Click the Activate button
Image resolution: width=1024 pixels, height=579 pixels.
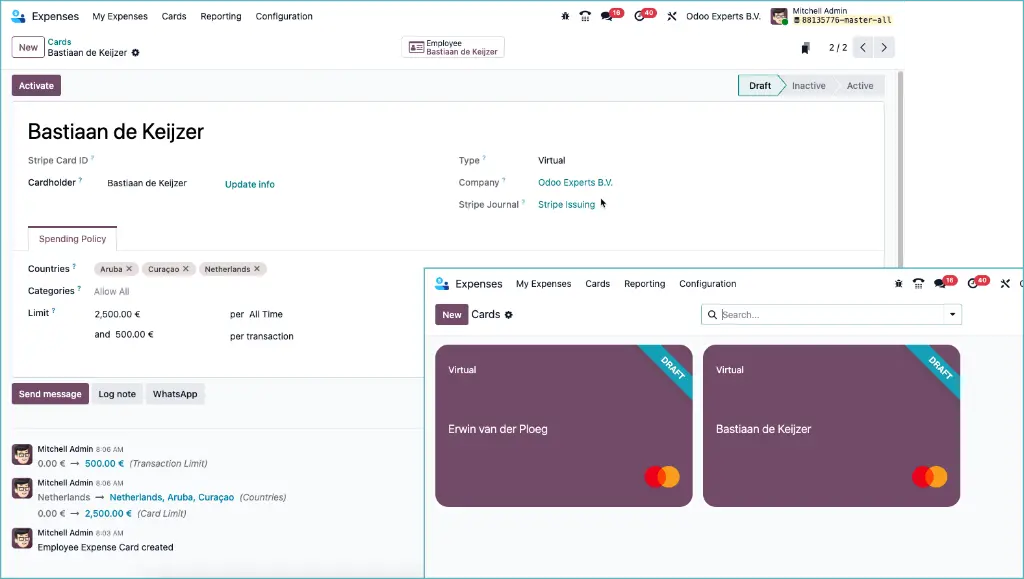35,85
